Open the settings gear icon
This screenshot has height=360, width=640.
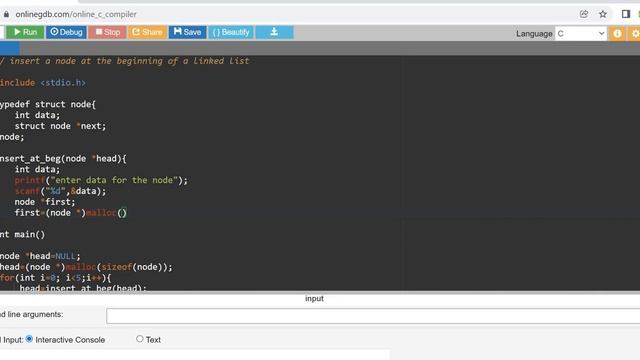pos(634,33)
